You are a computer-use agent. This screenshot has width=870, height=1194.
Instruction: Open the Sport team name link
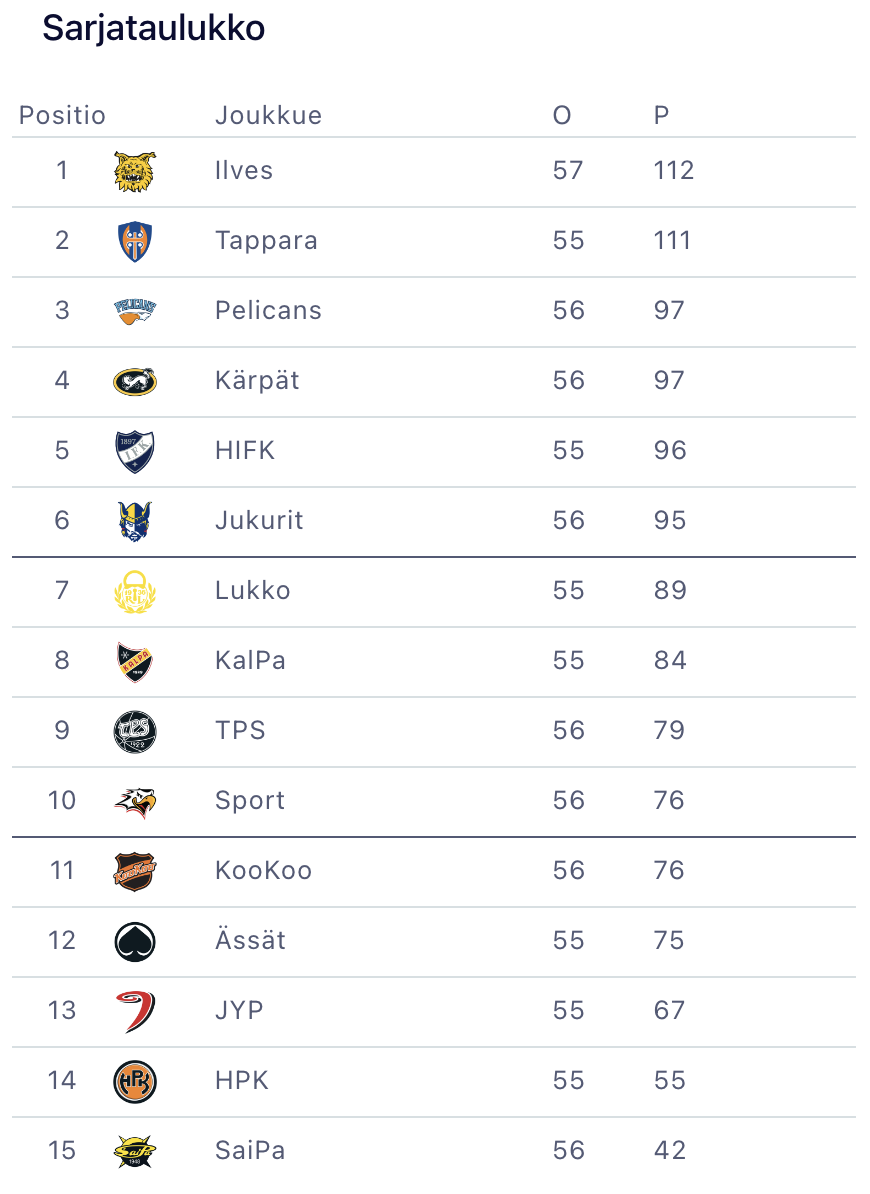click(x=250, y=801)
